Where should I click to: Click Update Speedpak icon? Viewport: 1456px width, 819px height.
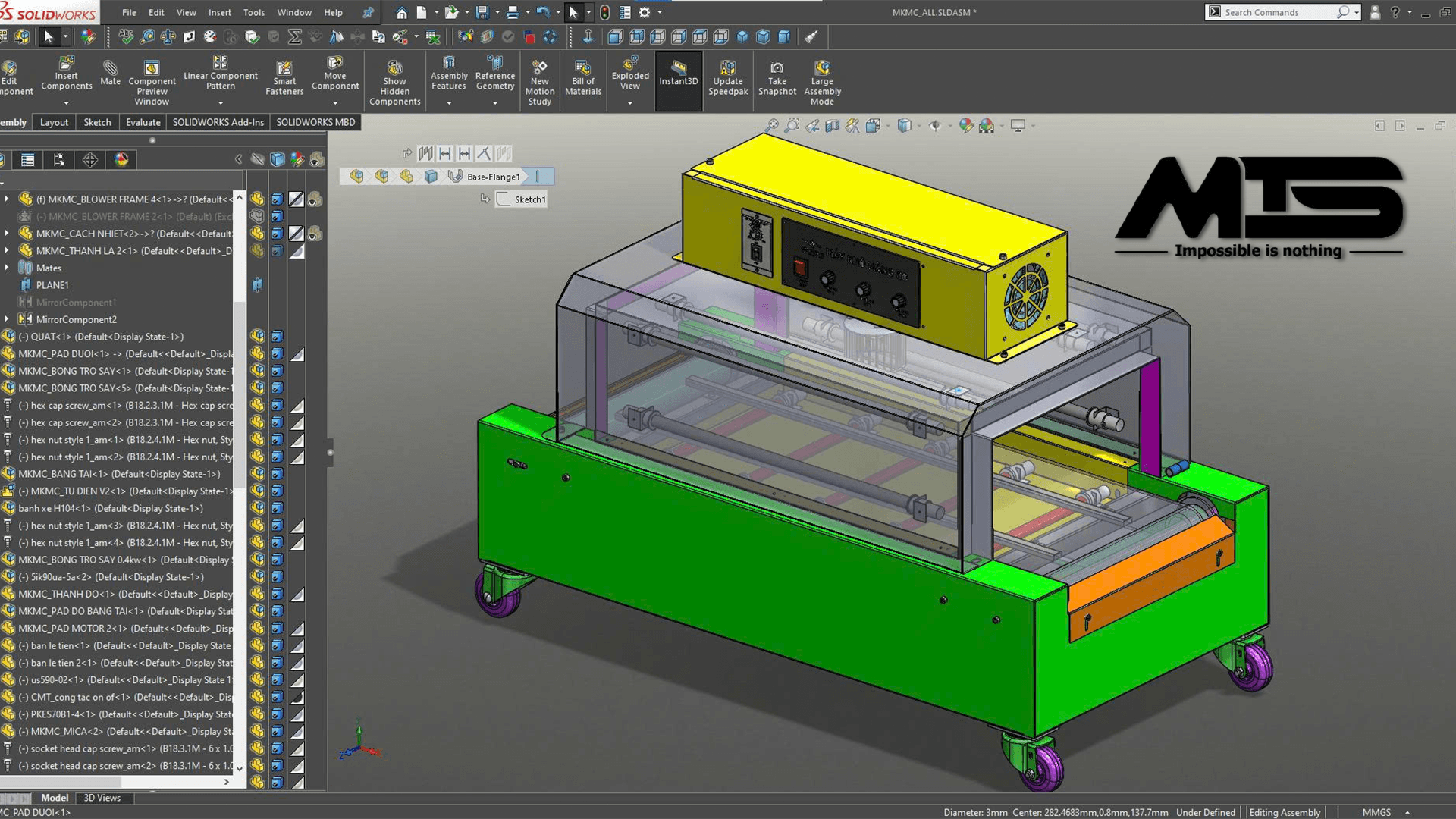(727, 68)
